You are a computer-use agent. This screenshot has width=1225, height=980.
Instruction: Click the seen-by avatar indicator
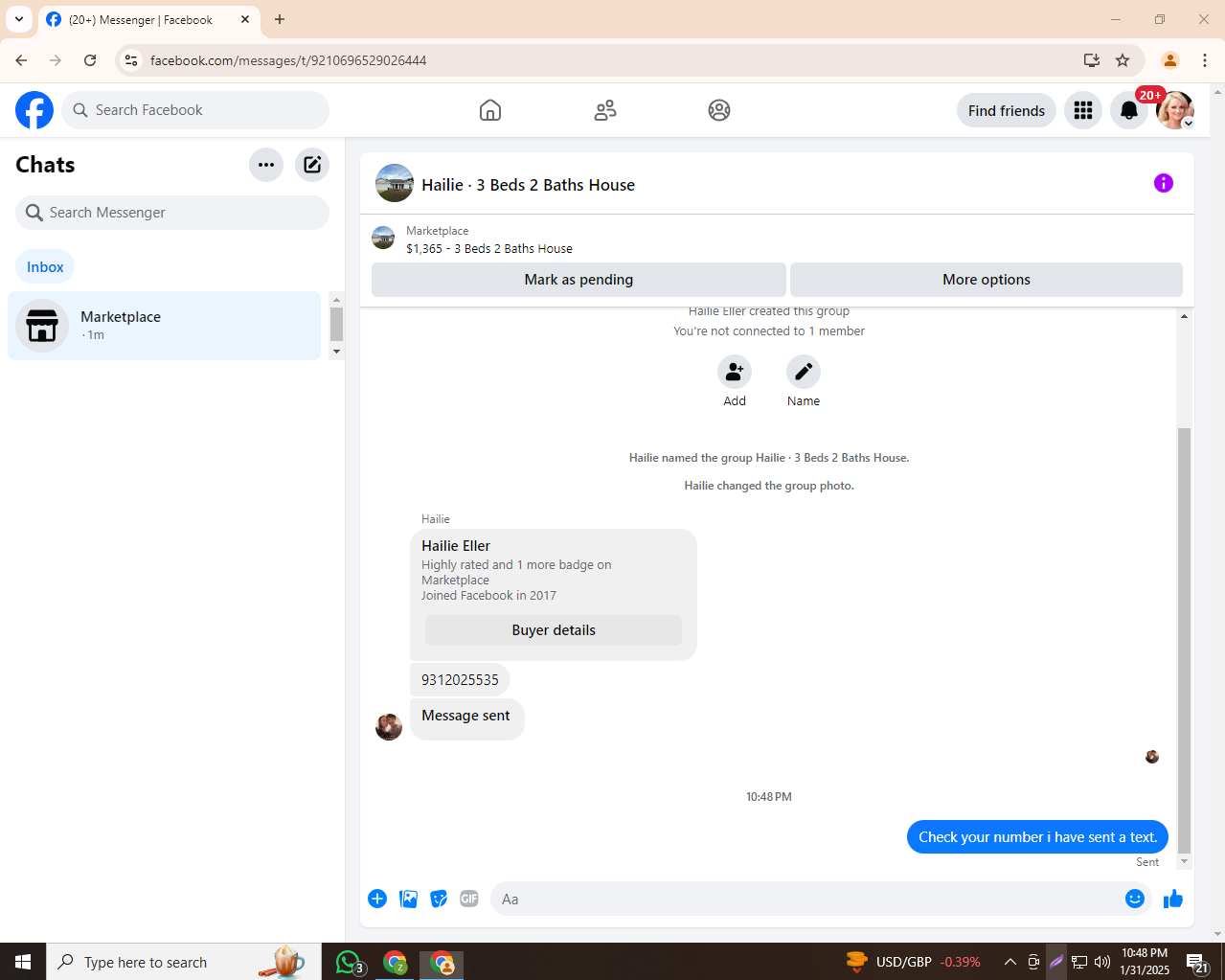[1152, 757]
